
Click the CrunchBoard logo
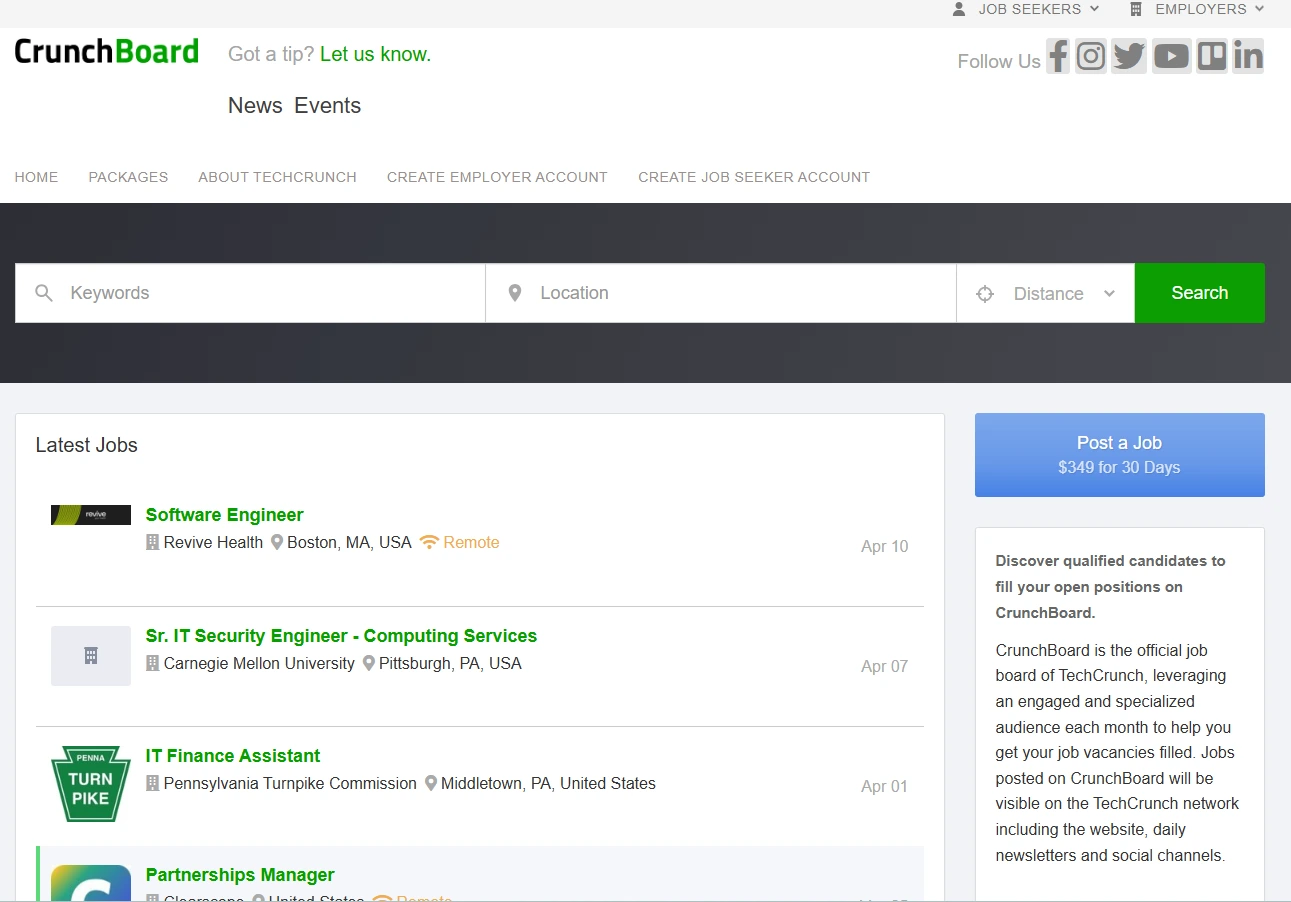(107, 51)
